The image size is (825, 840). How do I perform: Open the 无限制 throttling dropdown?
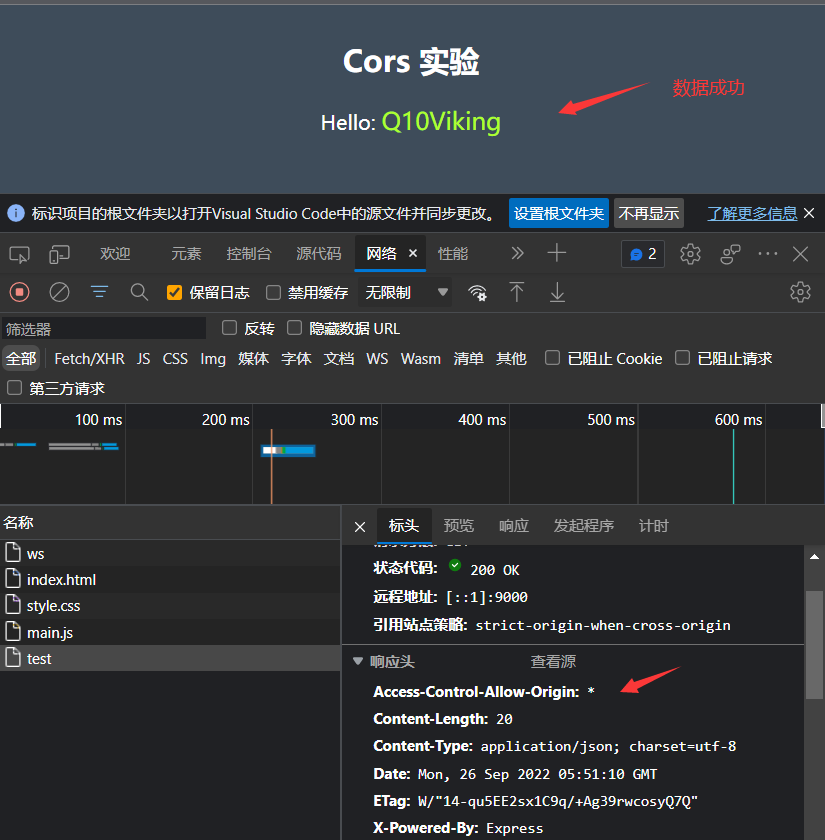(406, 293)
